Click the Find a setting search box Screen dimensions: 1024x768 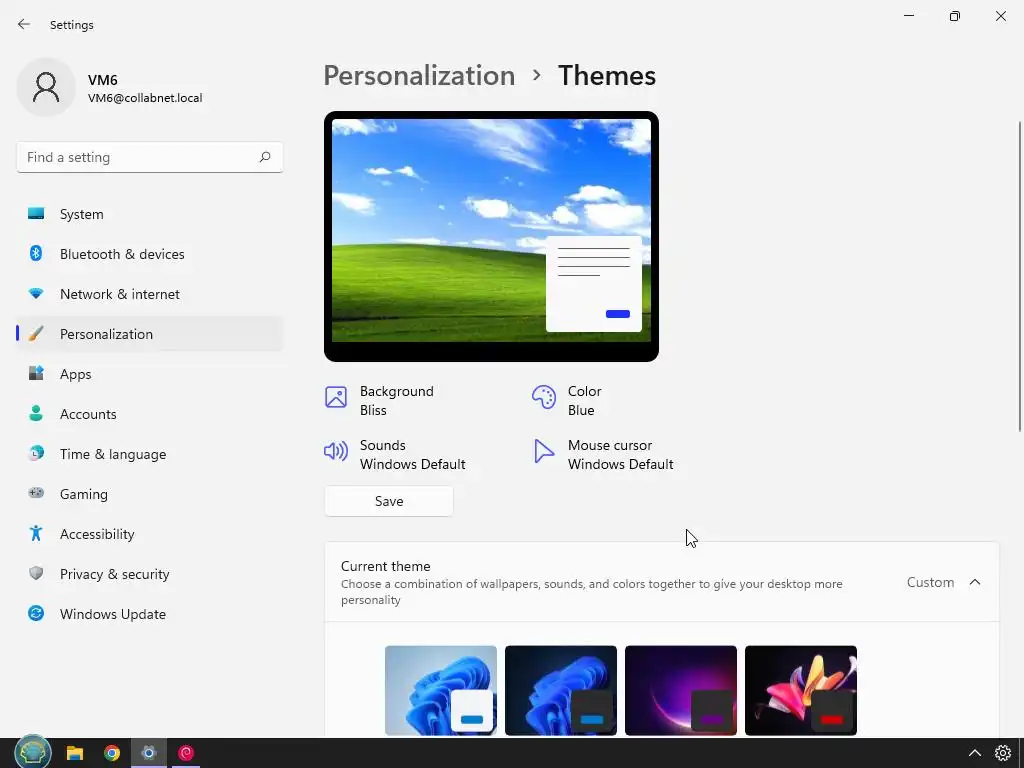(x=150, y=157)
